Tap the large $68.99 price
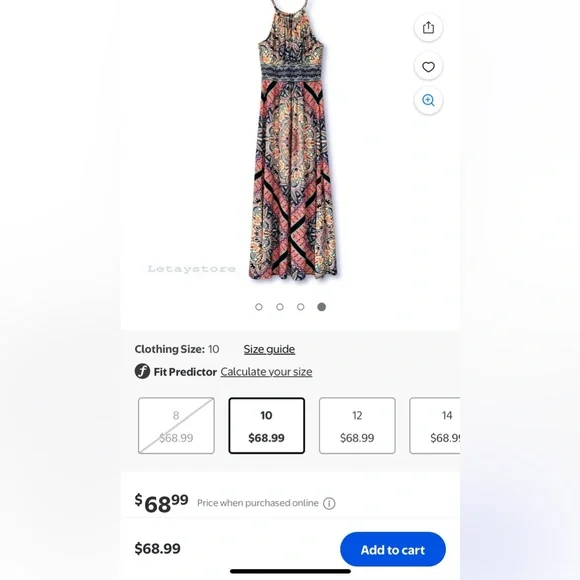This screenshot has width=580, height=580. (161, 503)
